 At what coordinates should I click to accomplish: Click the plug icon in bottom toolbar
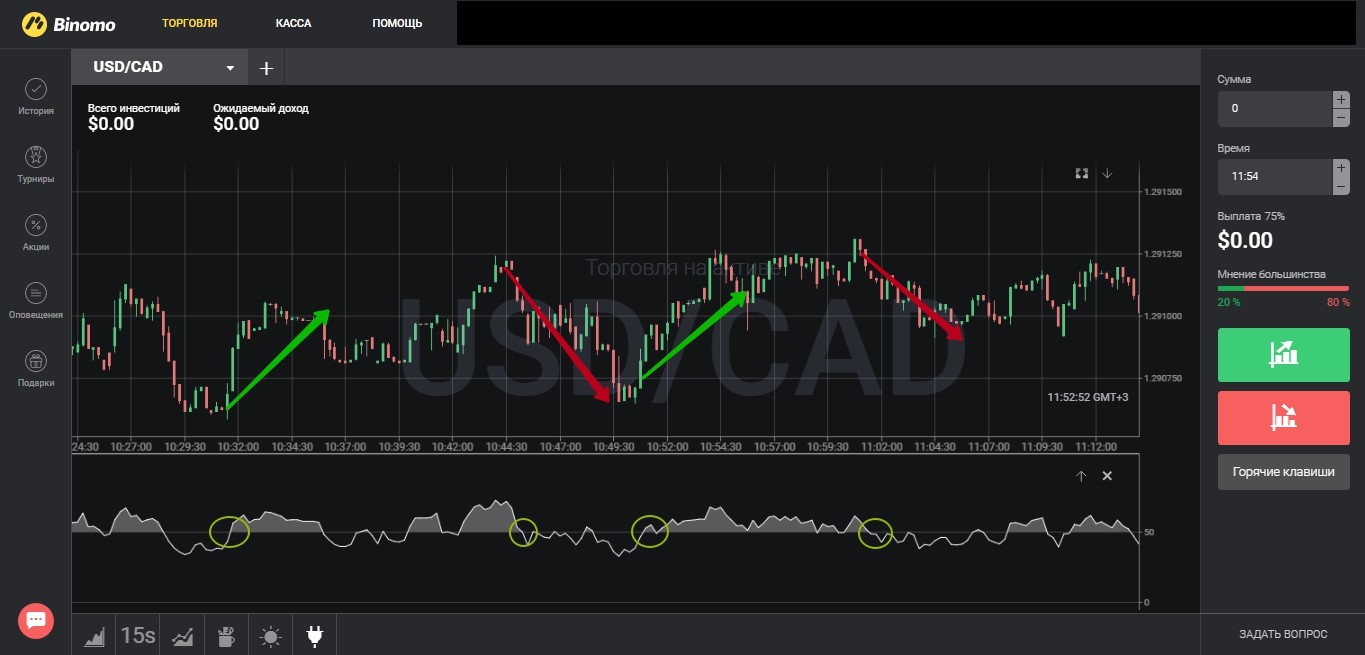tap(314, 635)
